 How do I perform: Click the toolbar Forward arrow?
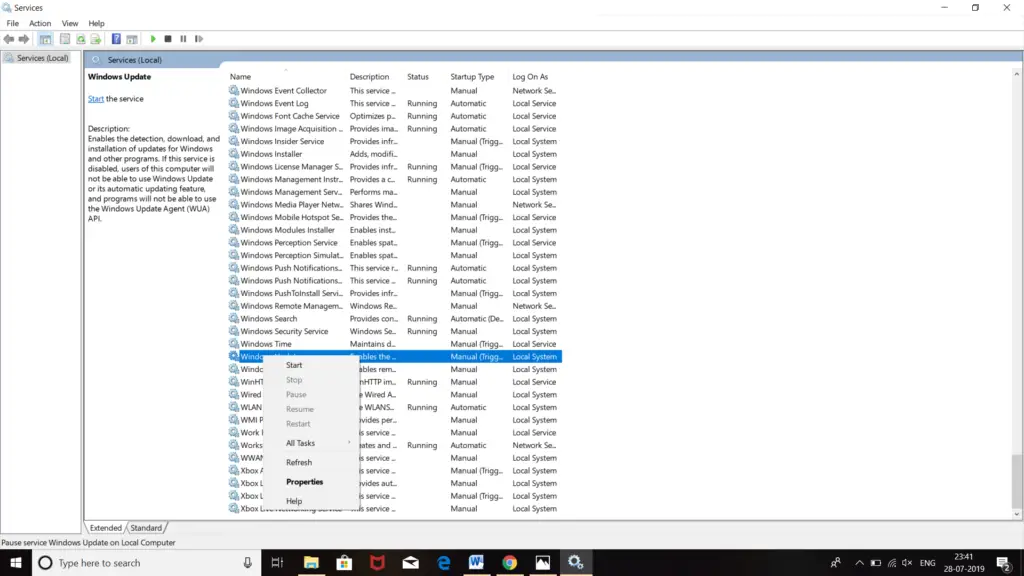click(24, 39)
